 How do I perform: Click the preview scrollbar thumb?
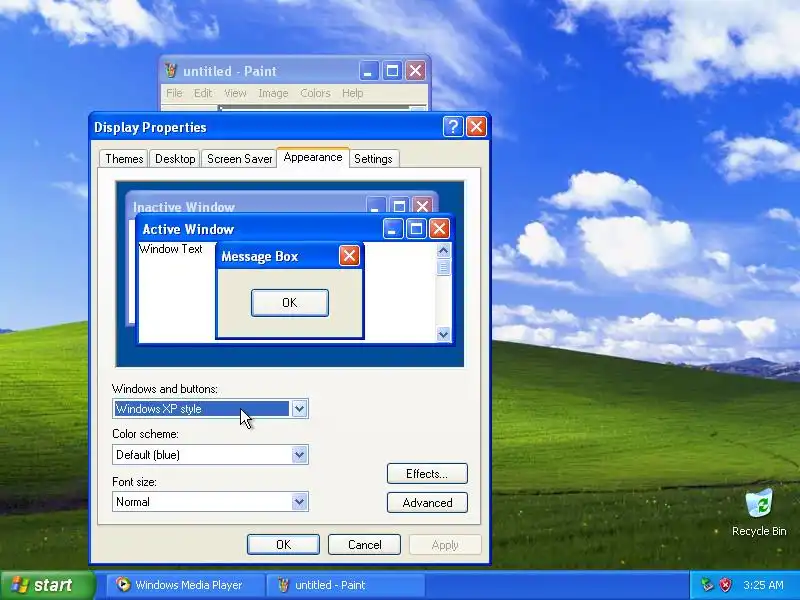tap(443, 267)
